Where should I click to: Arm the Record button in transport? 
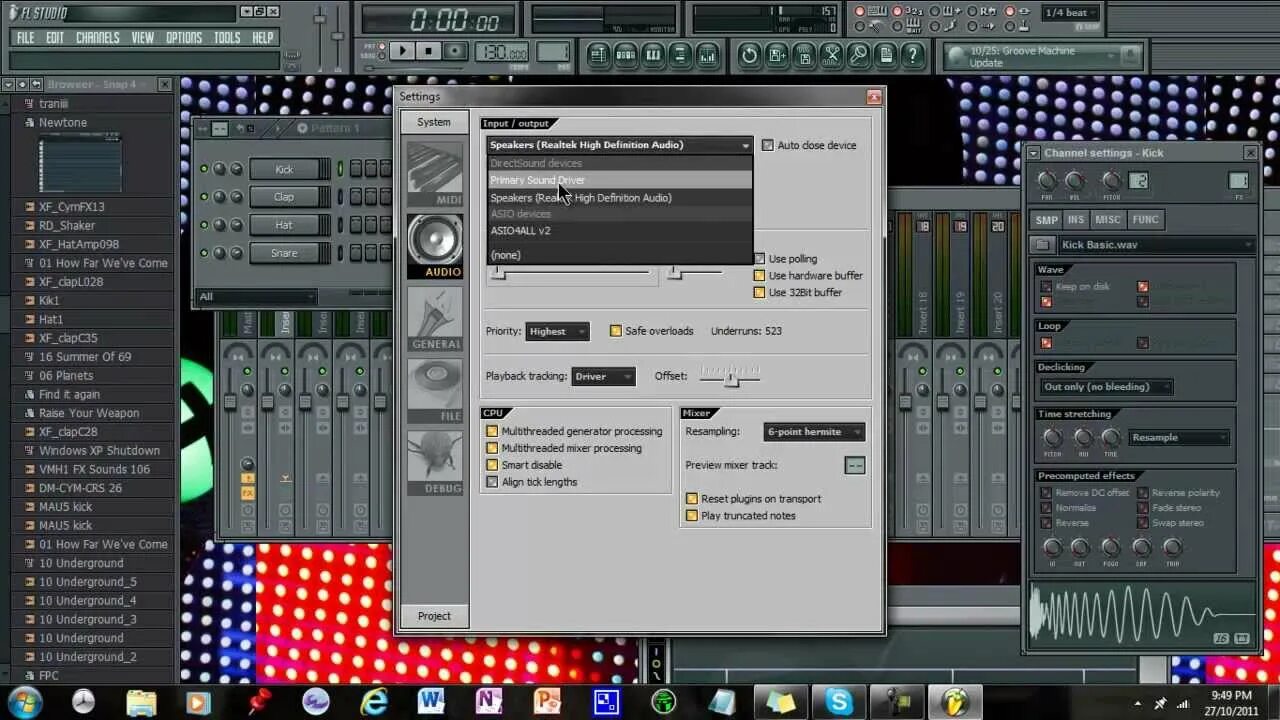[x=455, y=51]
